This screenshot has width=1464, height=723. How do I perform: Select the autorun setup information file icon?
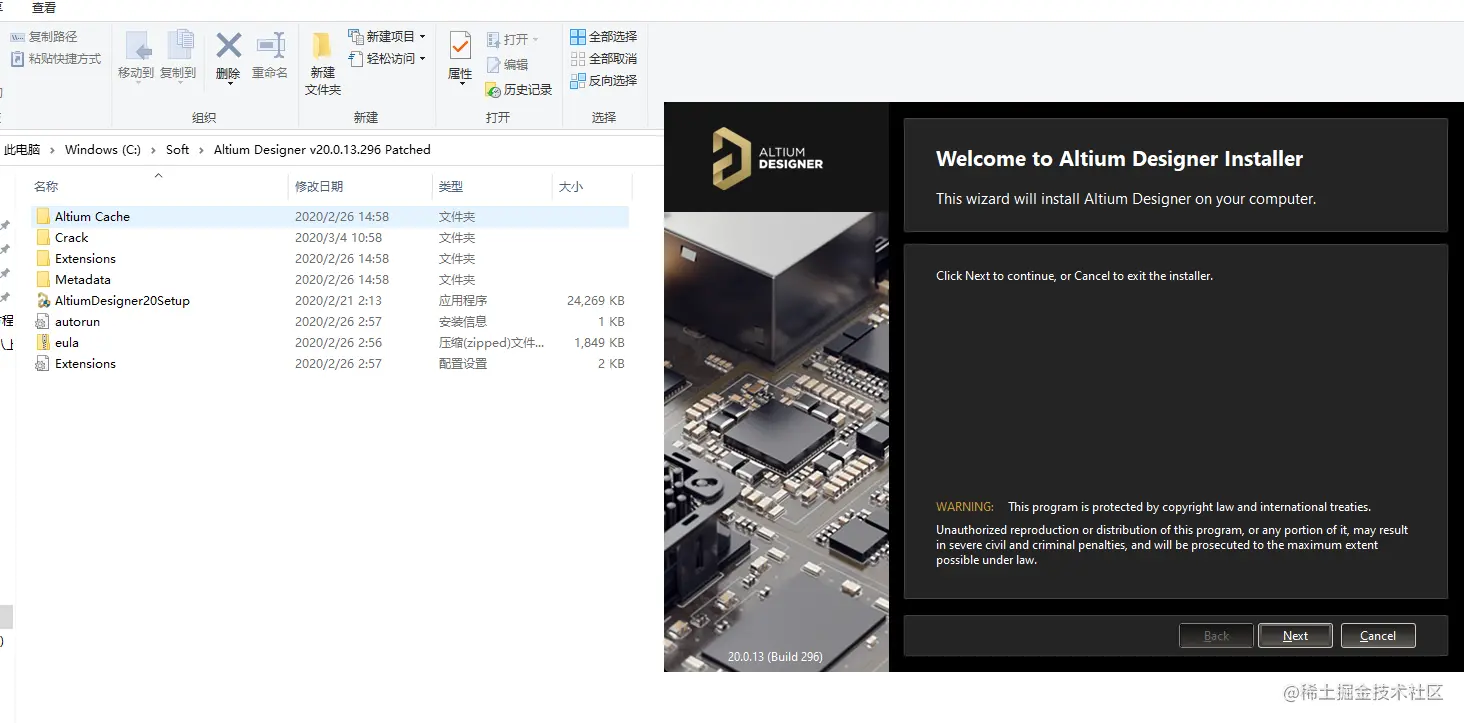[43, 321]
